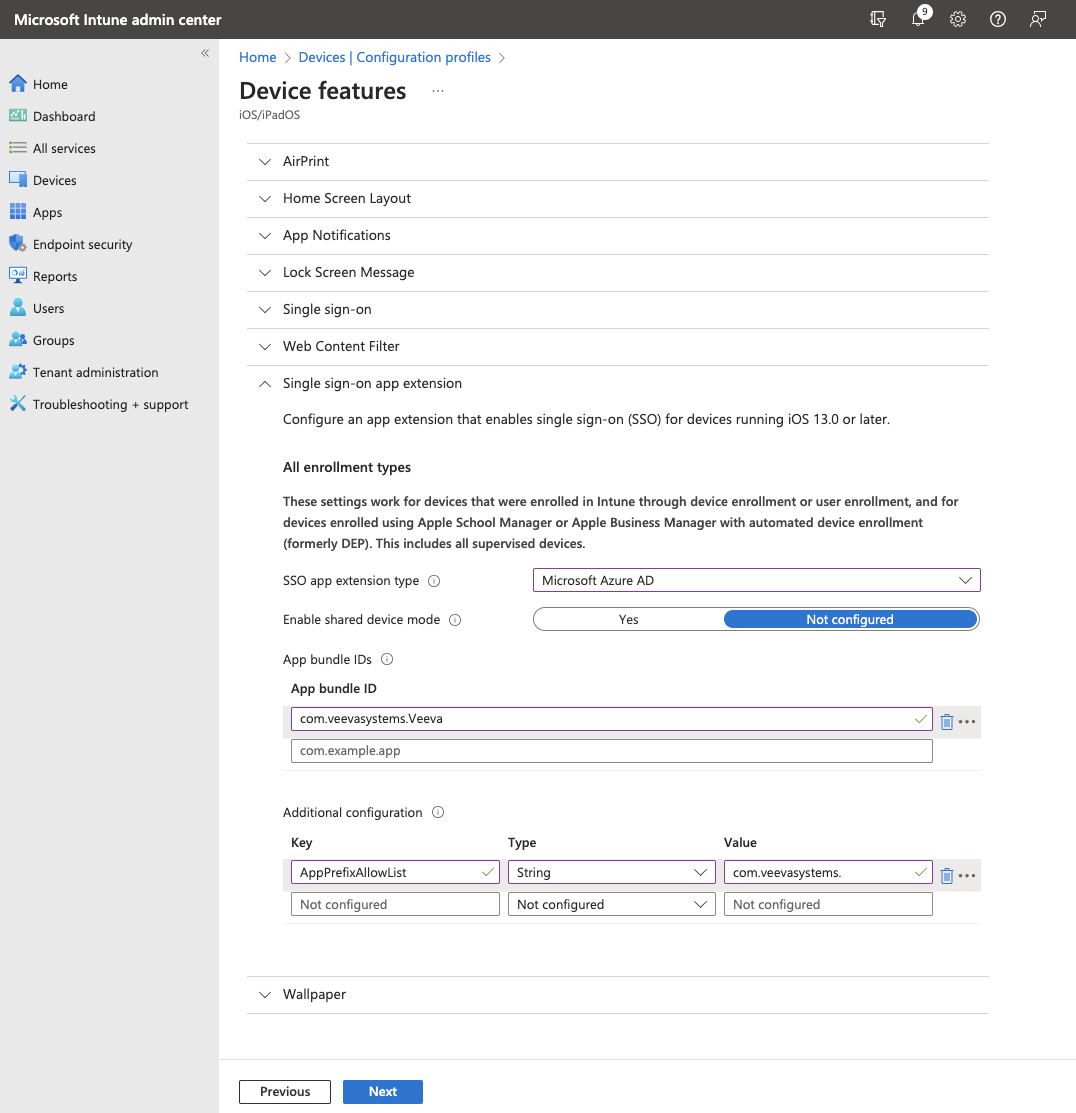The height and width of the screenshot is (1113, 1076).
Task: Open the notifications bell icon
Action: coord(918,19)
